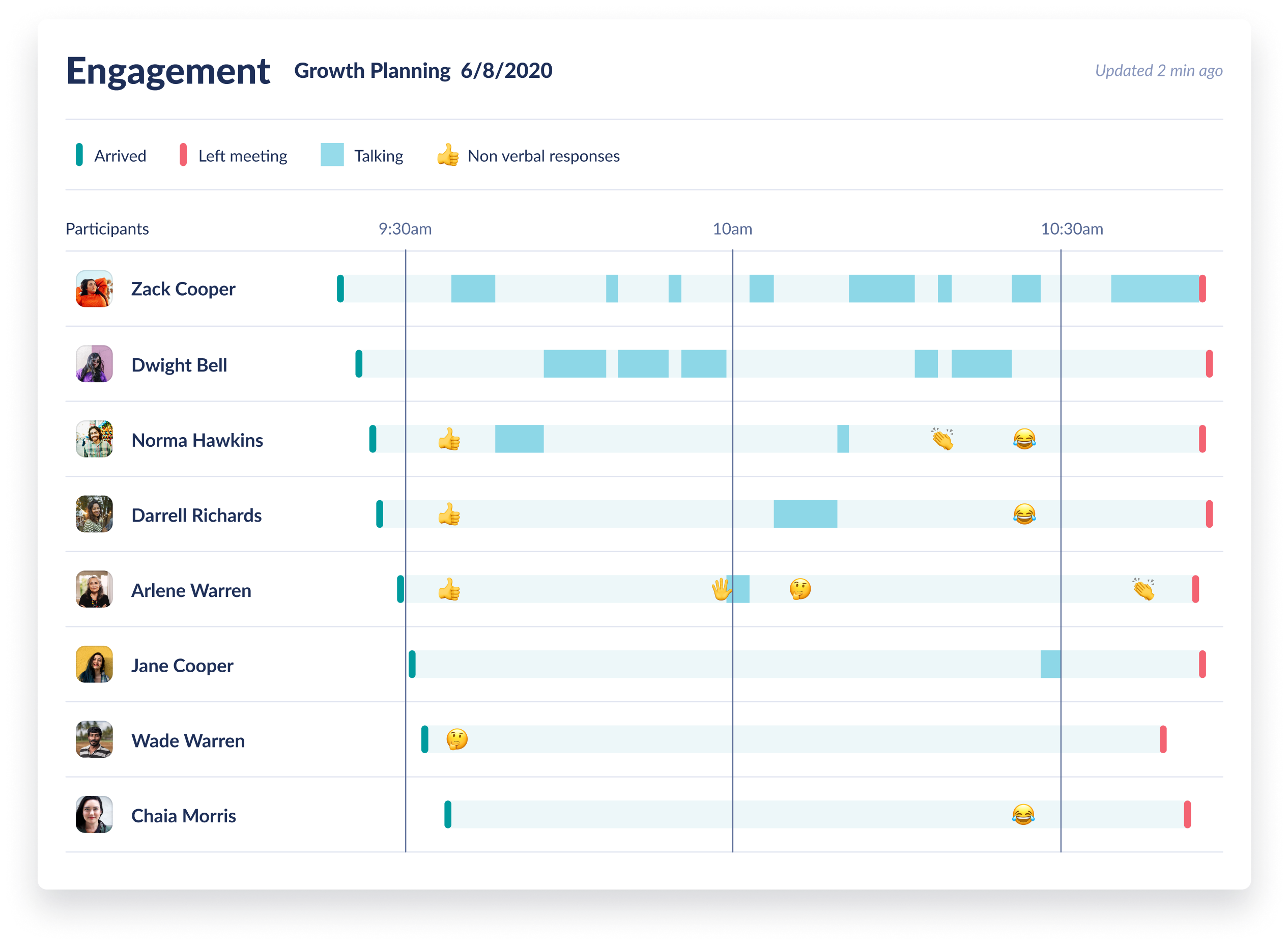Click the Talking color swatch in legend
Screen dimensions: 1288x945
332,155
